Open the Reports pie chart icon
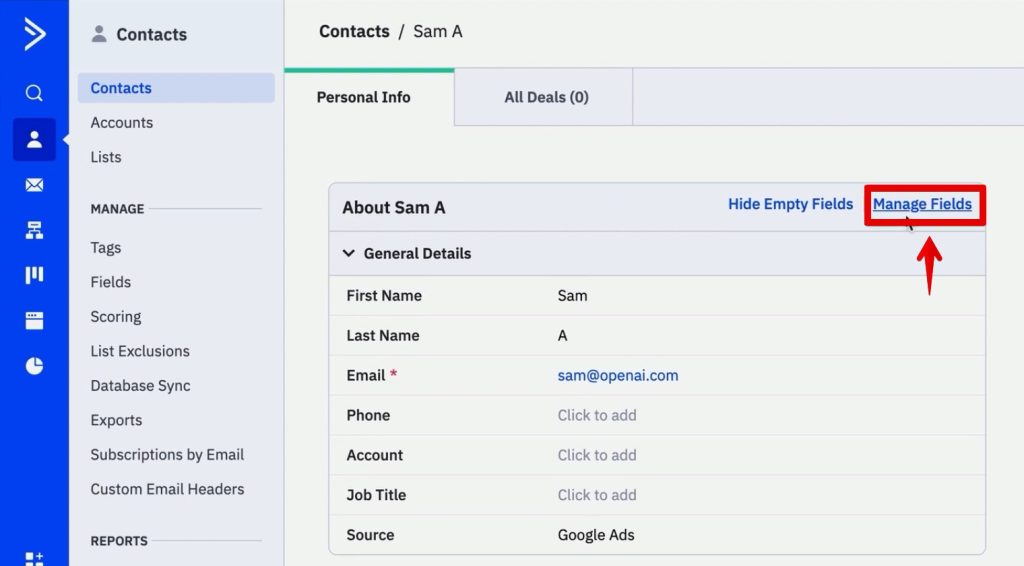 pyautogui.click(x=34, y=366)
